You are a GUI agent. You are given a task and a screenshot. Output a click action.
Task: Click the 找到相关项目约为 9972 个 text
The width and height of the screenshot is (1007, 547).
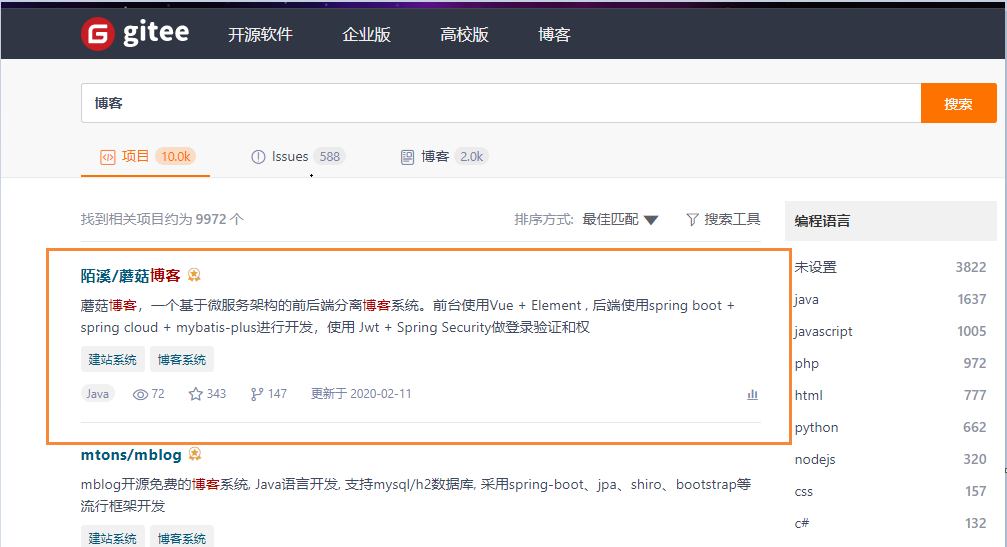coord(162,220)
